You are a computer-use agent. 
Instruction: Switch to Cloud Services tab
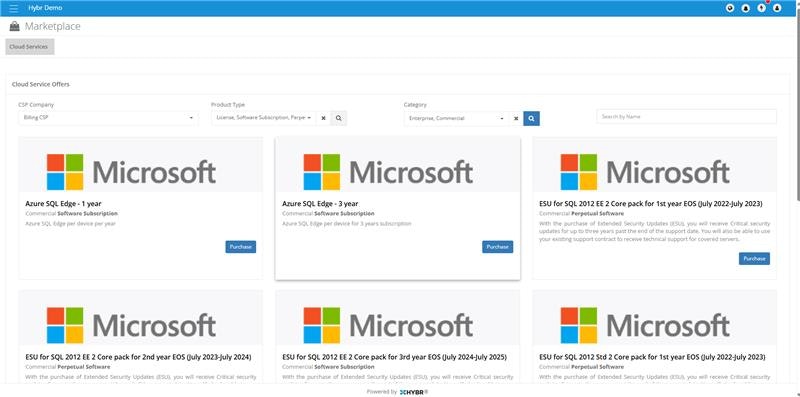tap(30, 46)
